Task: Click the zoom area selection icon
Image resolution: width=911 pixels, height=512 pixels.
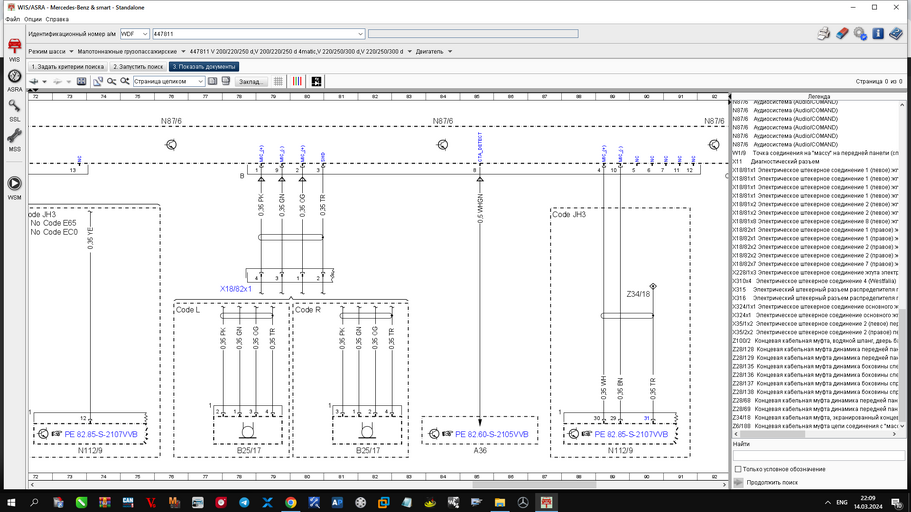Action: (x=98, y=81)
